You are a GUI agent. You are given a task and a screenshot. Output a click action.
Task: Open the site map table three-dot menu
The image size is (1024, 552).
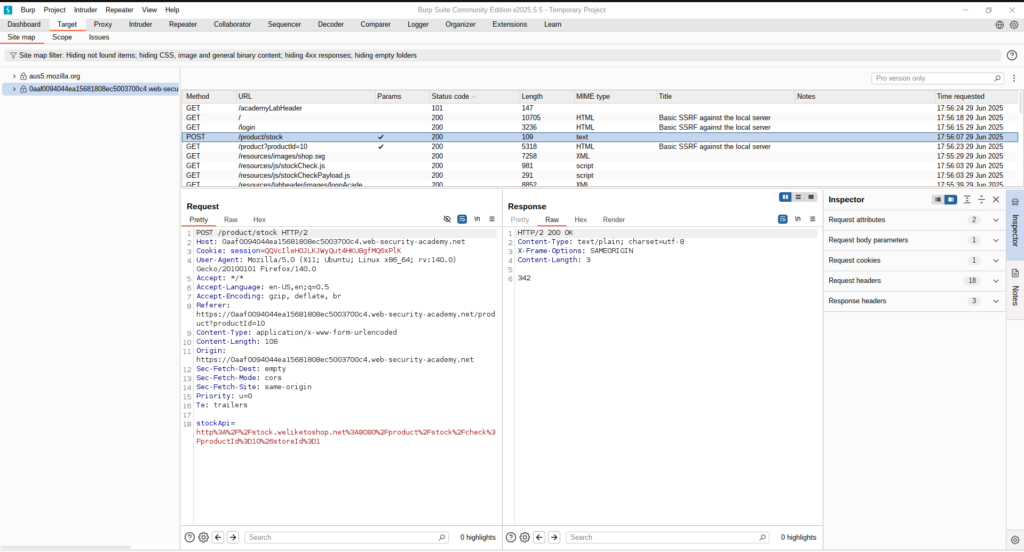click(1012, 78)
